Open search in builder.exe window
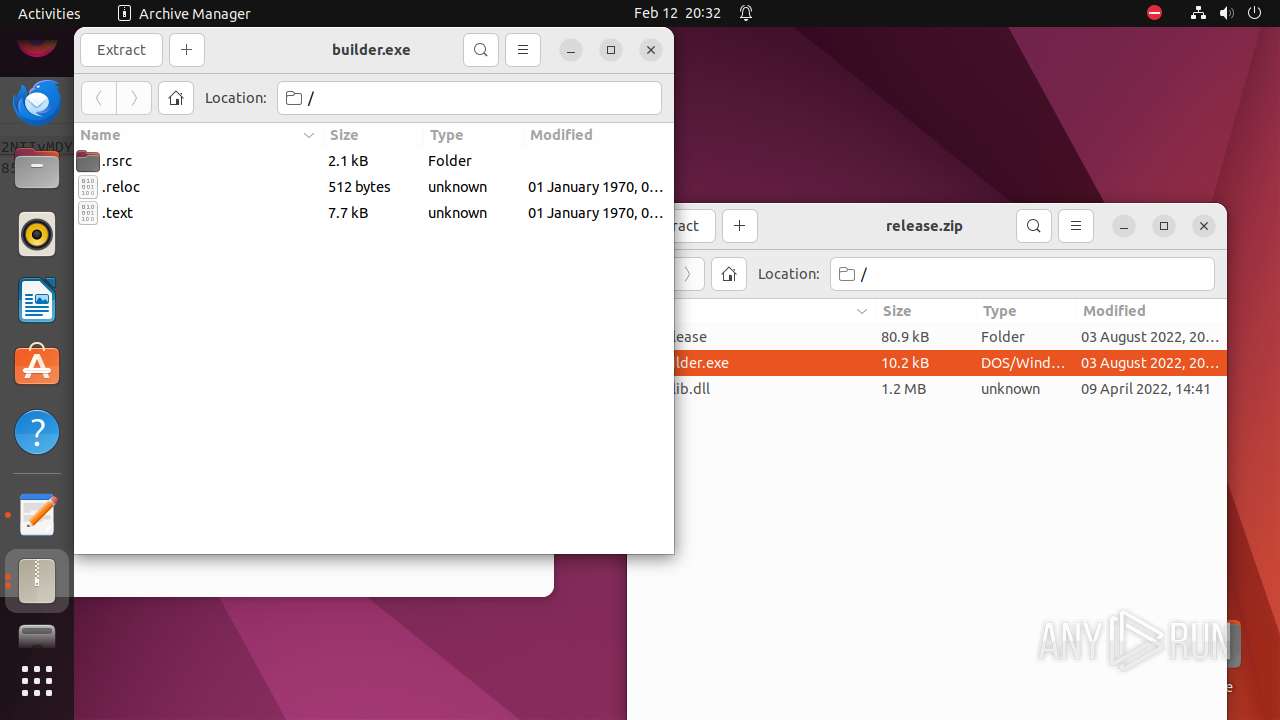 481,50
